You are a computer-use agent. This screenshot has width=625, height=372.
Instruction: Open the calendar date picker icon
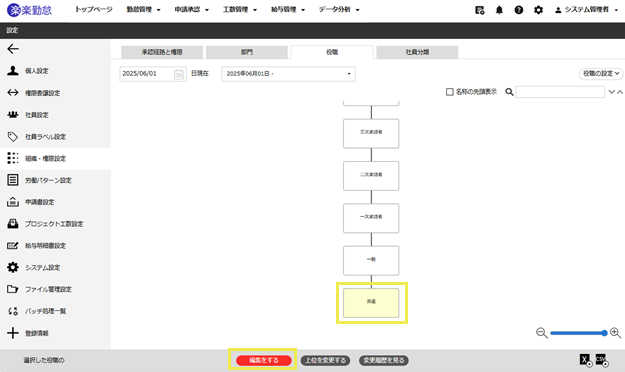pyautogui.click(x=179, y=74)
